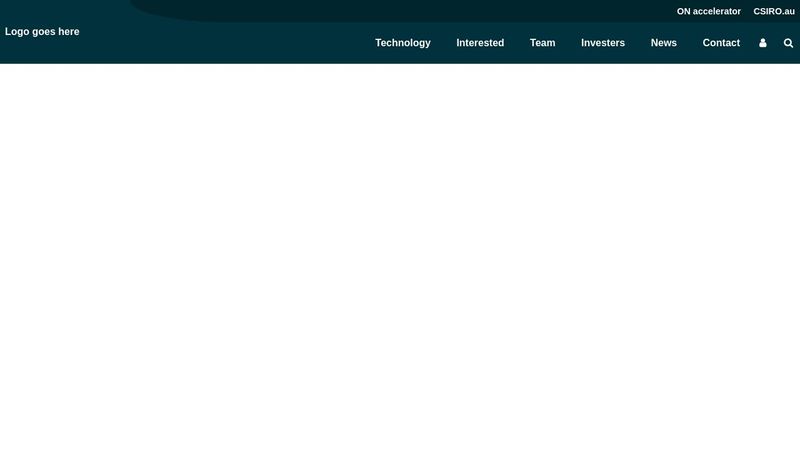Select Team in the navigation bar

[x=542, y=43]
